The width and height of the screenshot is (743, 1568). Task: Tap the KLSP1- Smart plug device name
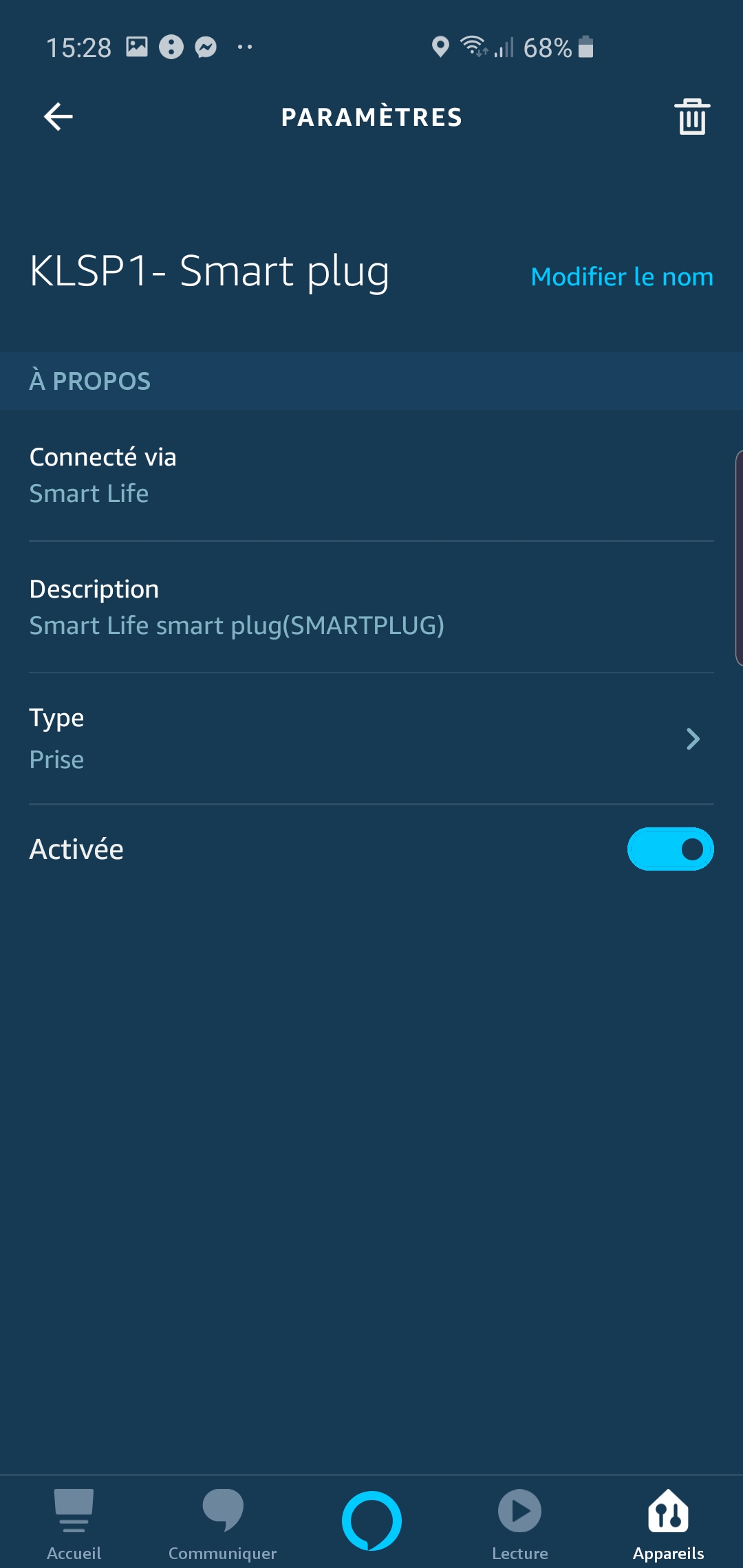[x=209, y=271]
